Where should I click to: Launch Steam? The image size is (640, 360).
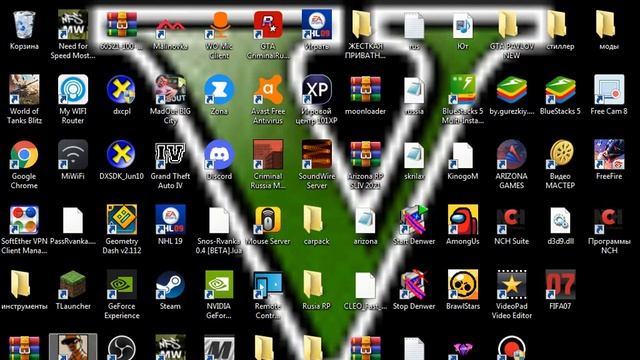170,285
